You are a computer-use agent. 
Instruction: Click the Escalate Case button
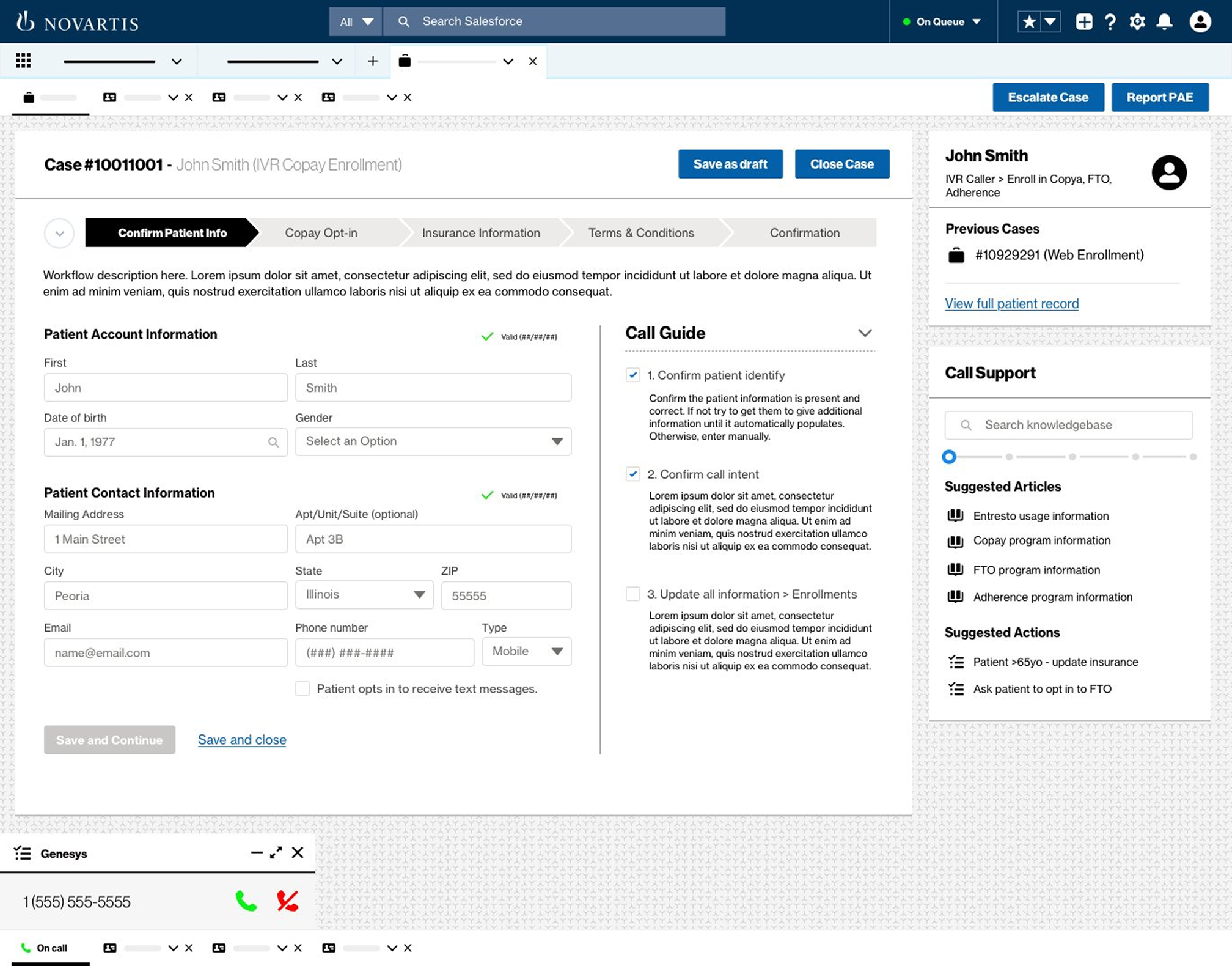click(1048, 97)
